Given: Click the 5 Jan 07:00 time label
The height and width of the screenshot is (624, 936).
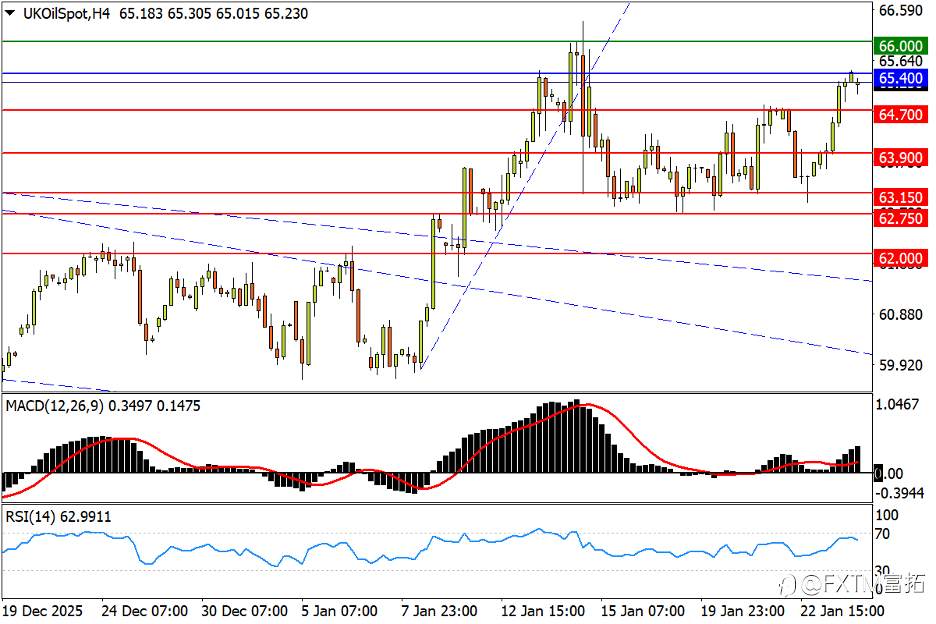Looking at the screenshot, I should point(339,611).
